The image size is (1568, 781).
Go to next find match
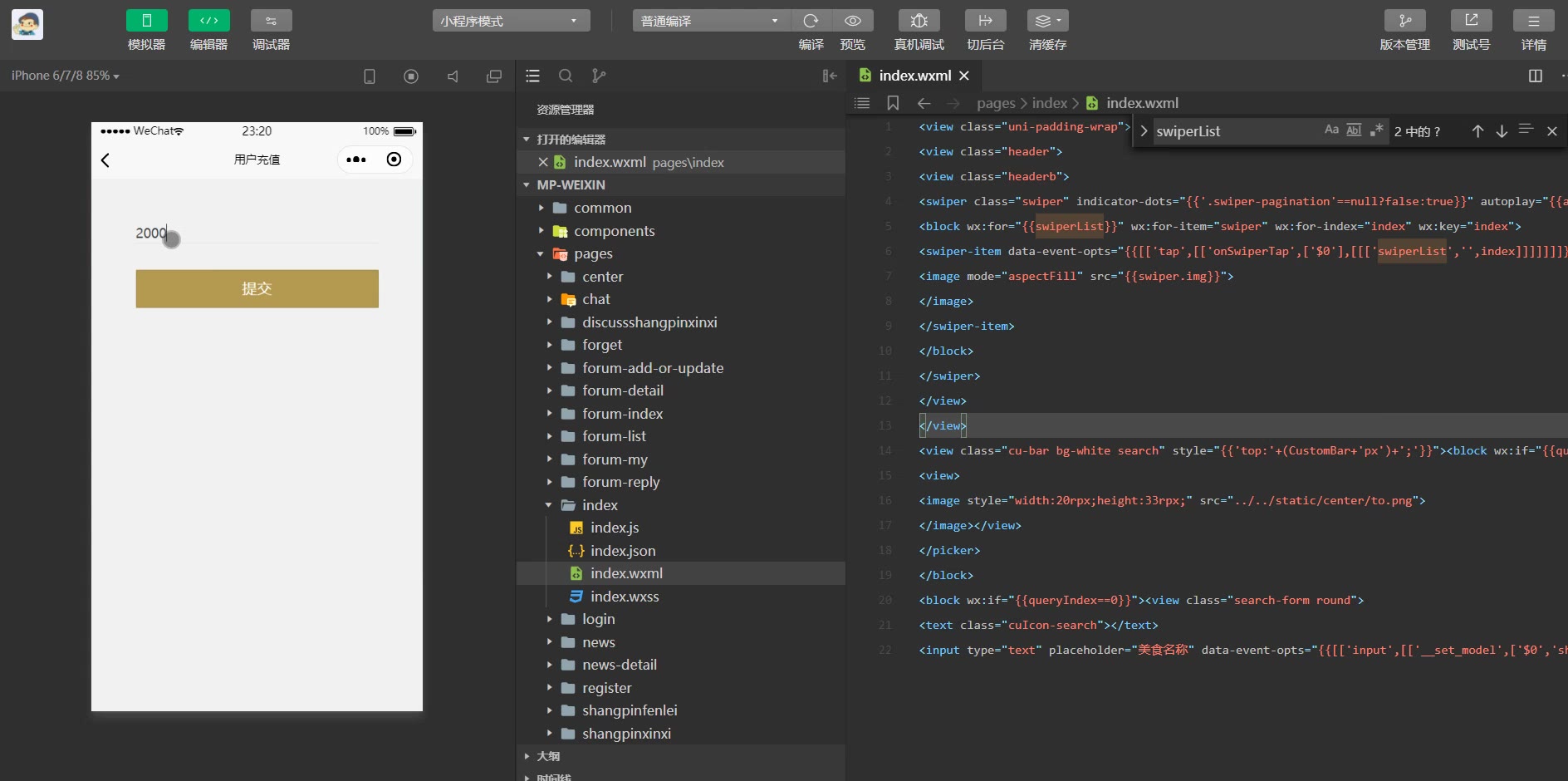(x=1502, y=131)
